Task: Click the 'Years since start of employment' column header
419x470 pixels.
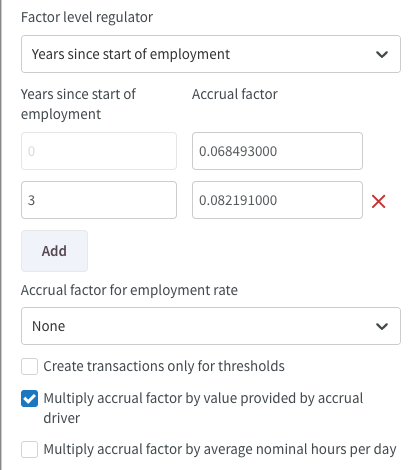Action: pos(78,104)
